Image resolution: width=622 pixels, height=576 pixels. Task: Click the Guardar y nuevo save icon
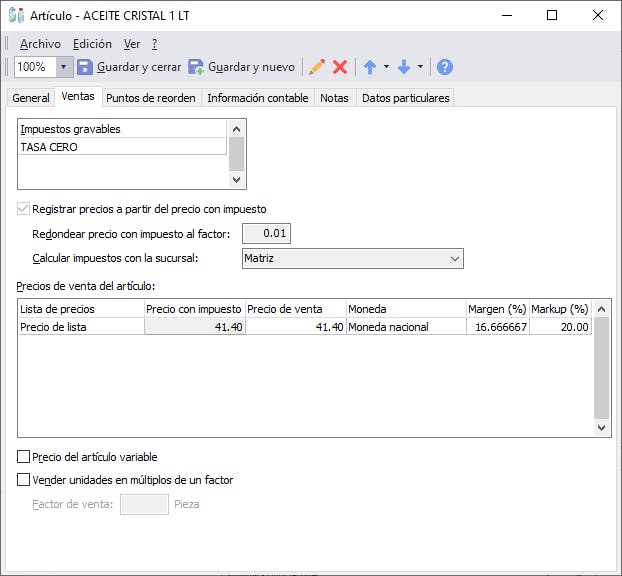(x=196, y=67)
